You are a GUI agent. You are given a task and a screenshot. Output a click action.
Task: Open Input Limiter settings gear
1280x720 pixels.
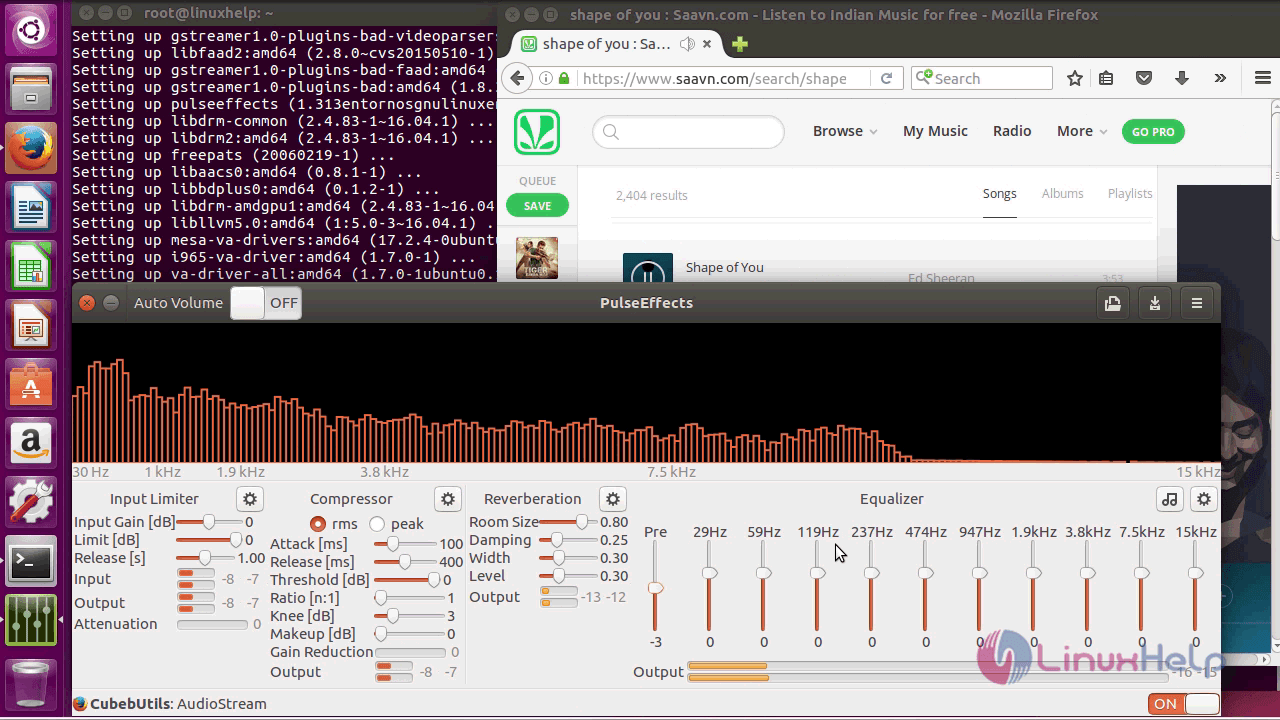(250, 499)
